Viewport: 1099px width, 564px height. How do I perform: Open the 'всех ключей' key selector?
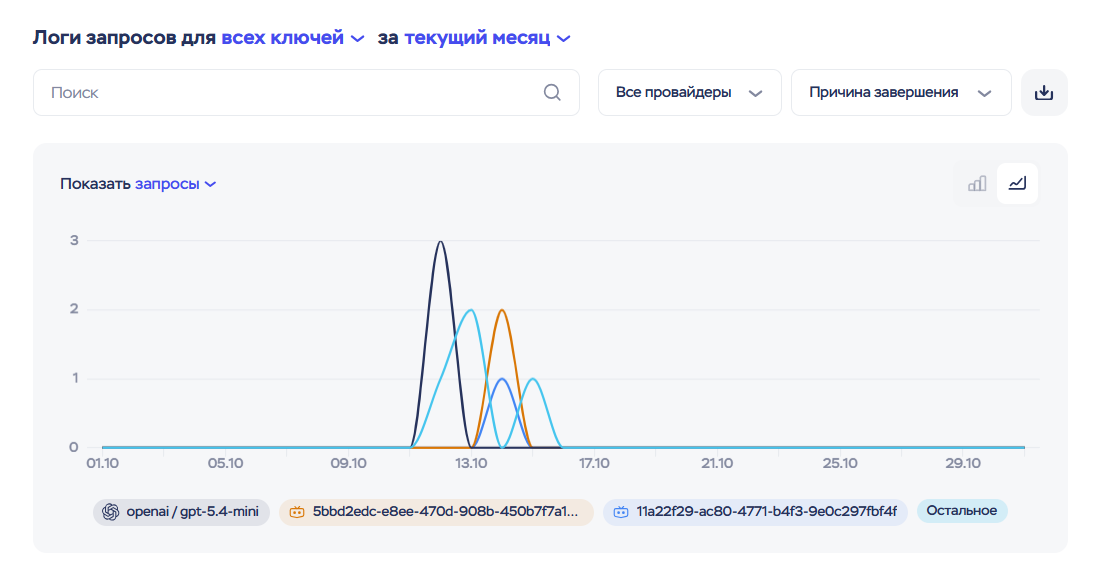pyautogui.click(x=292, y=38)
